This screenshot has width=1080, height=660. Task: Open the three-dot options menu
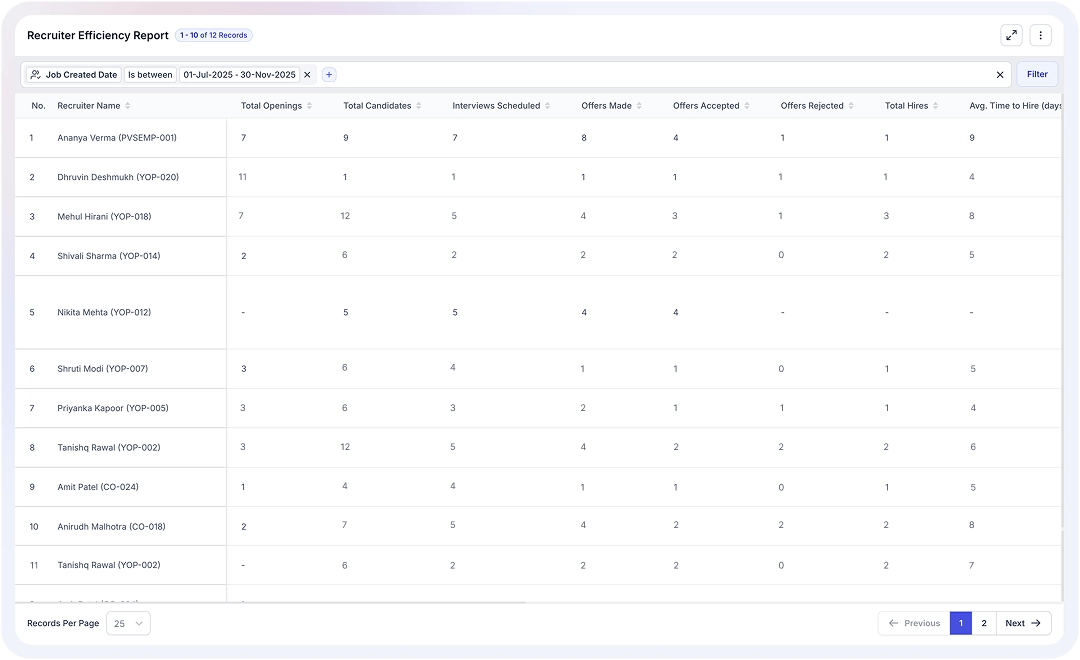pos(1040,34)
